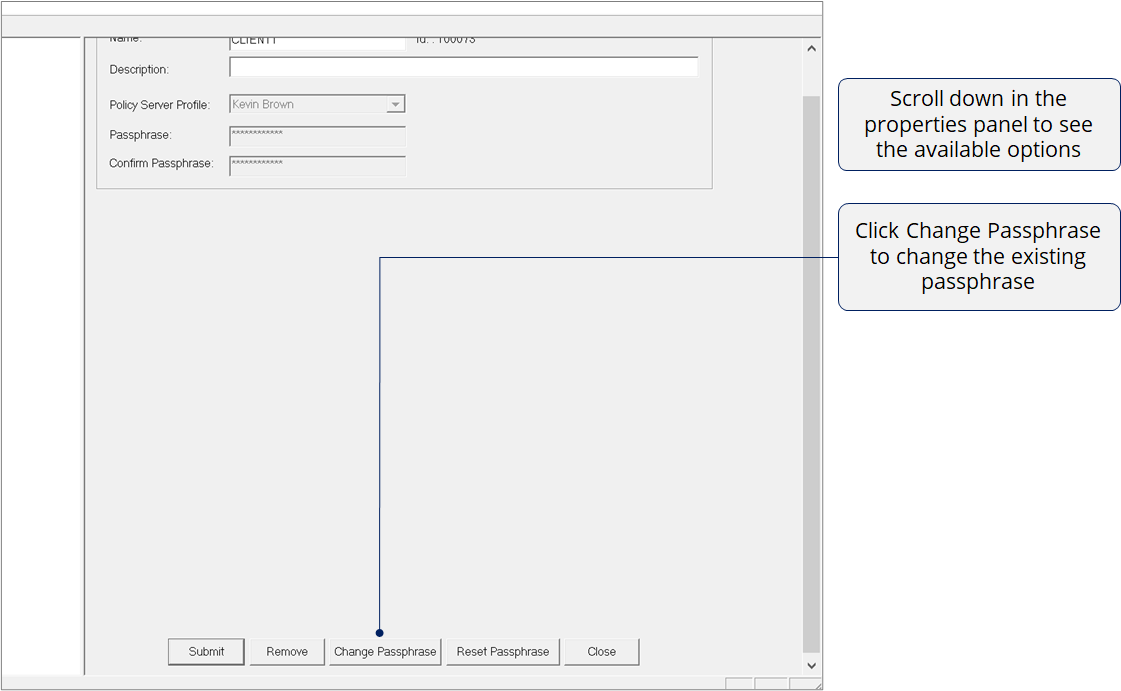Viewport: 1121px width, 691px height.
Task: Click the Policy Server Profile label
Action: 160,105
